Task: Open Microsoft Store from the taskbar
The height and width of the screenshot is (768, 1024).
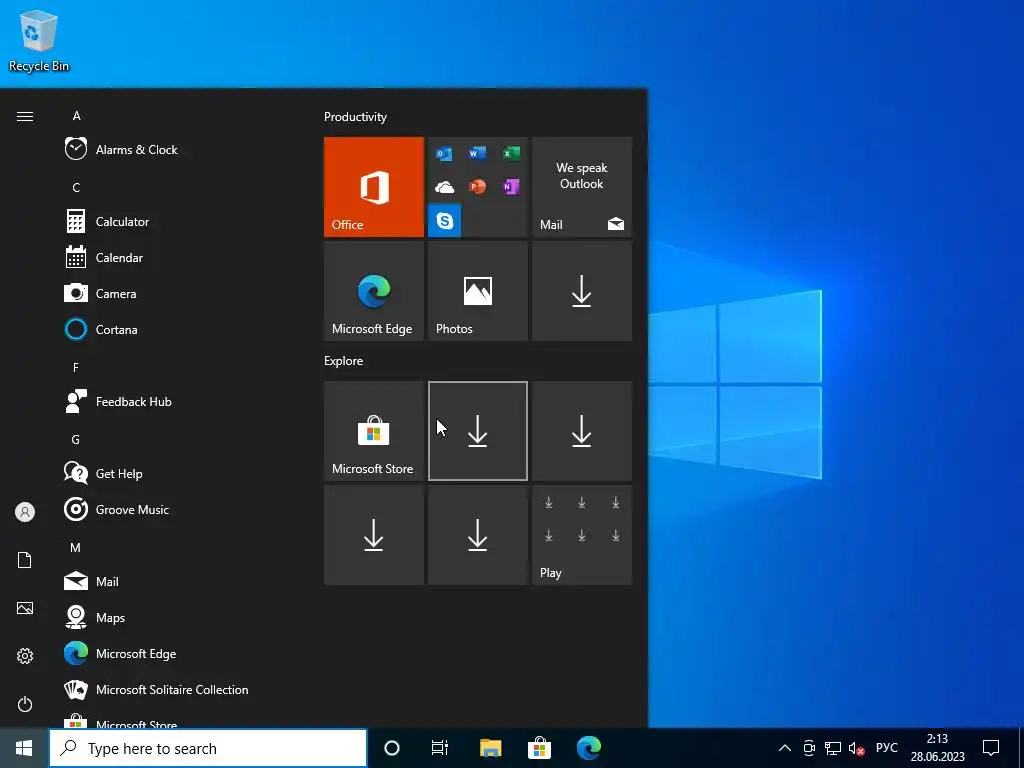Action: tap(539, 748)
